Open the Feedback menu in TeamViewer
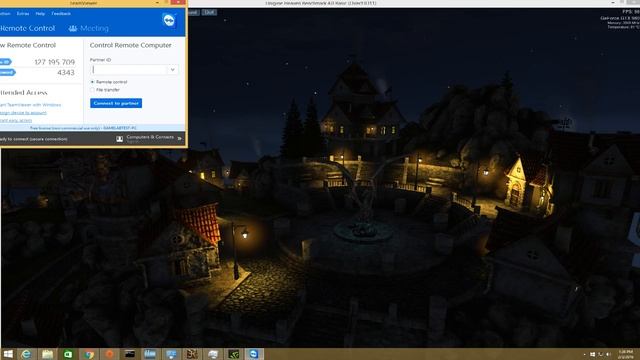This screenshot has height=360, width=640. tap(61, 13)
